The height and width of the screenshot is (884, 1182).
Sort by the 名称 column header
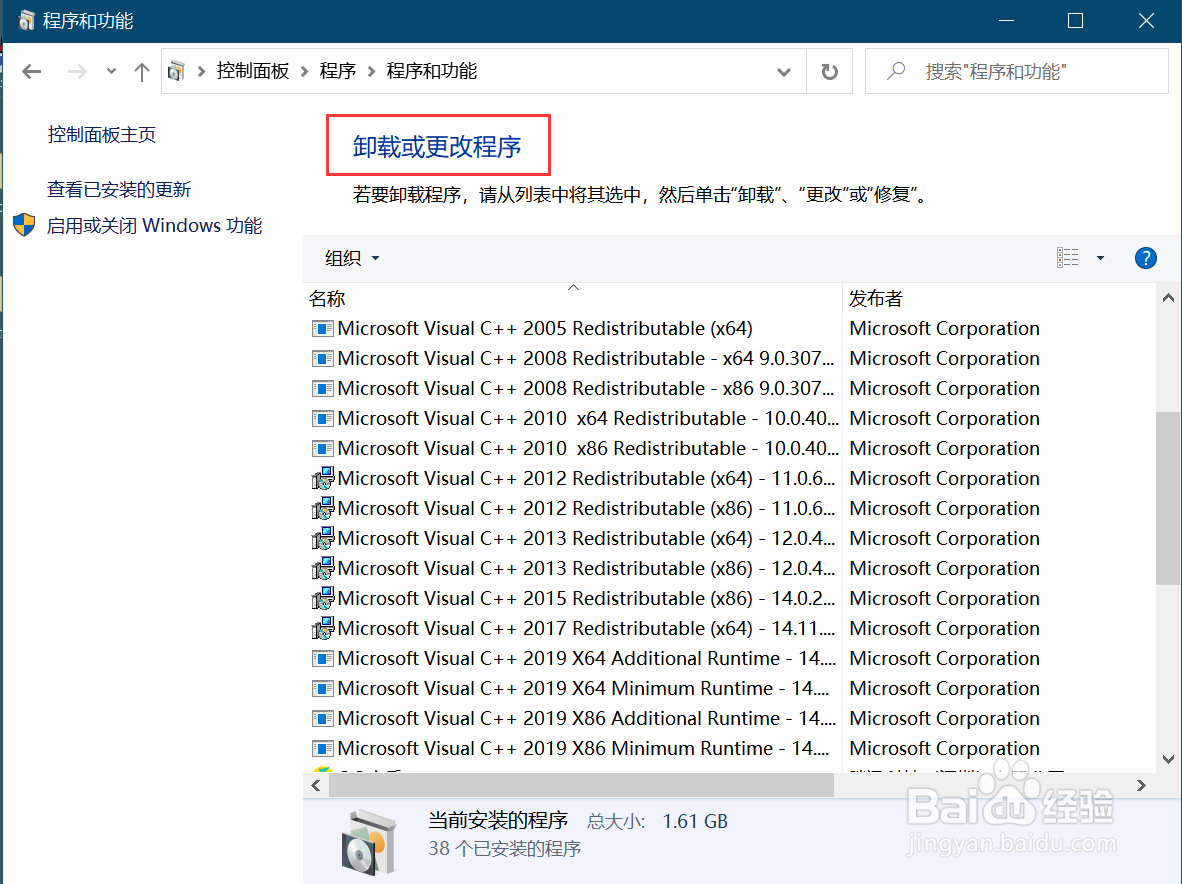point(573,298)
